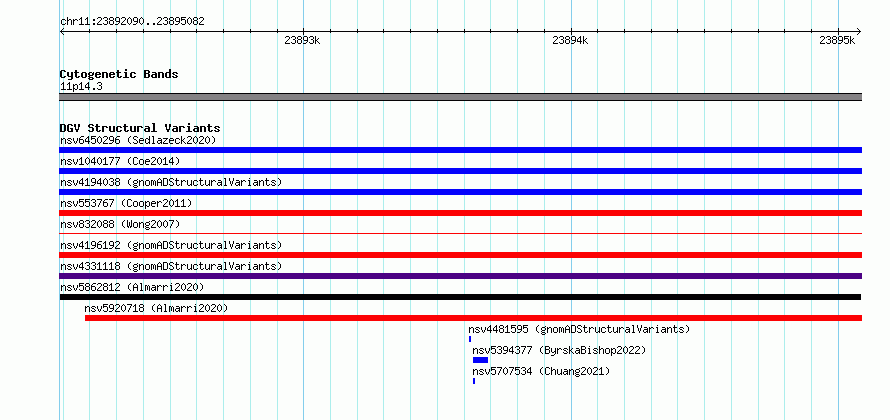The image size is (890, 420).
Task: Select the blue bar under nsv6450296
Action: pyautogui.click(x=460, y=150)
